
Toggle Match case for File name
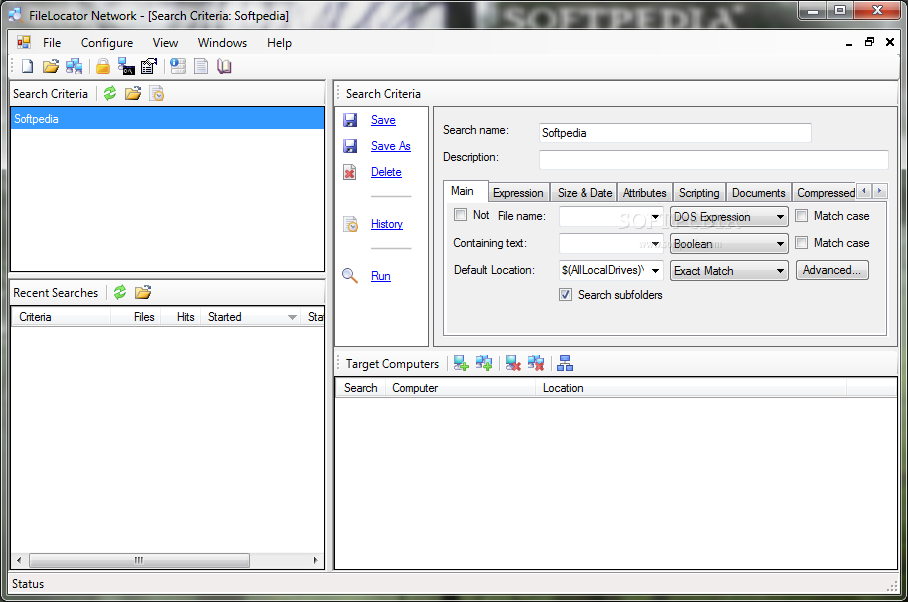click(801, 215)
